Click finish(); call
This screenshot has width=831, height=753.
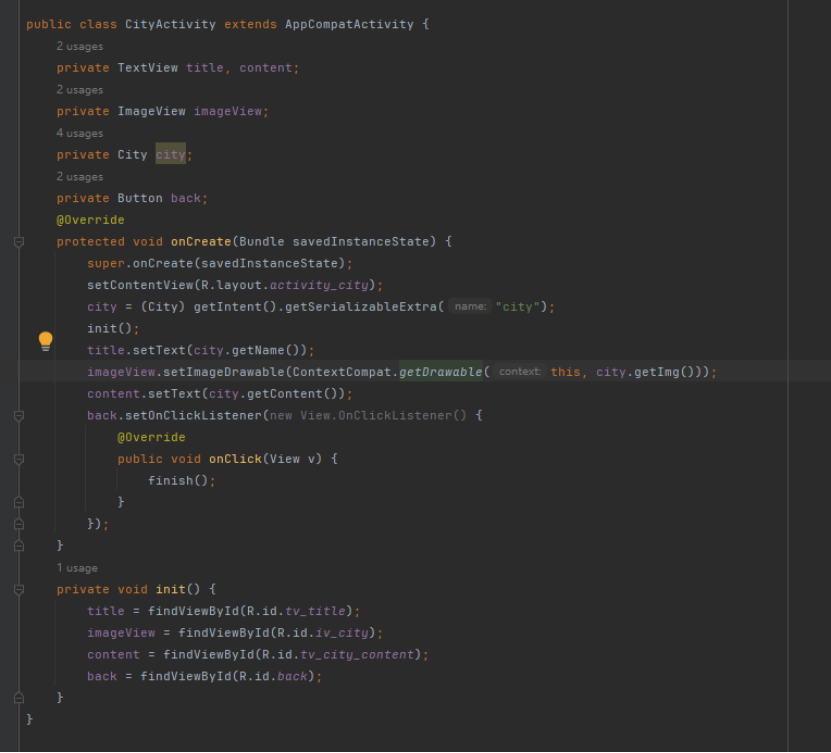[182, 481]
